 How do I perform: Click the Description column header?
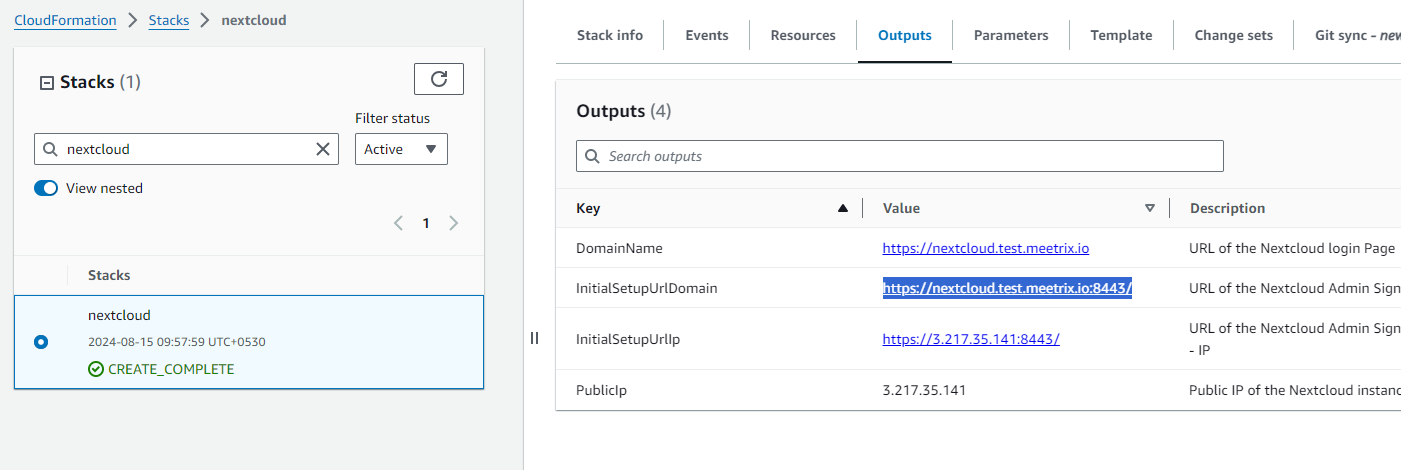[x=1227, y=208]
